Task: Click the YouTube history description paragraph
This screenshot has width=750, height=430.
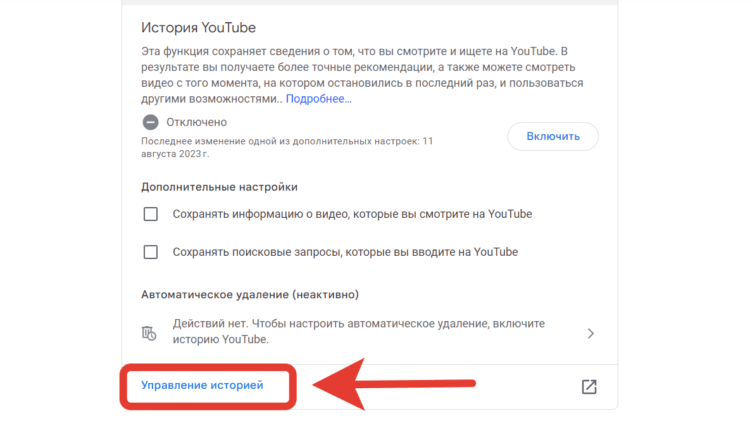Action: (x=362, y=75)
